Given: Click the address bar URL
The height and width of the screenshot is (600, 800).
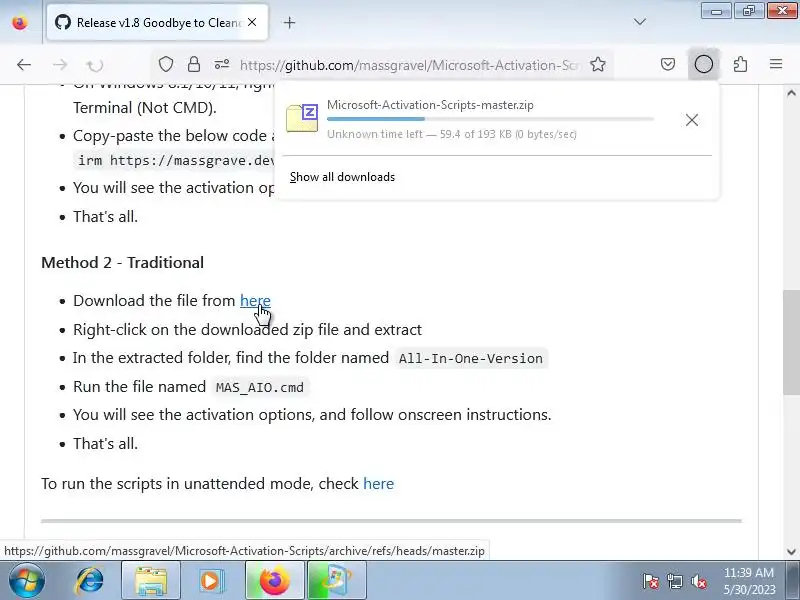Looking at the screenshot, I should pos(409,65).
